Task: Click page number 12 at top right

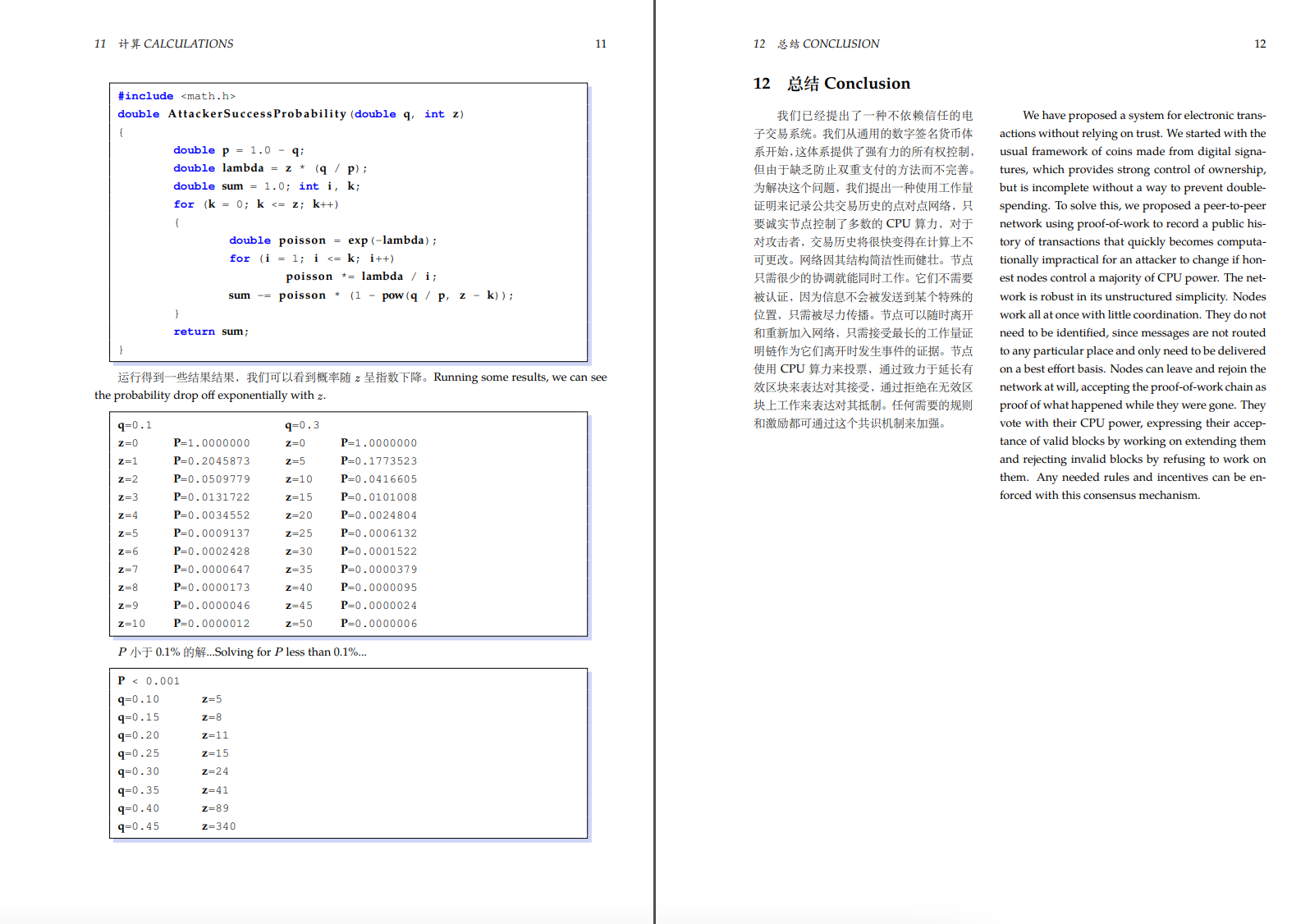Action: [x=1260, y=43]
